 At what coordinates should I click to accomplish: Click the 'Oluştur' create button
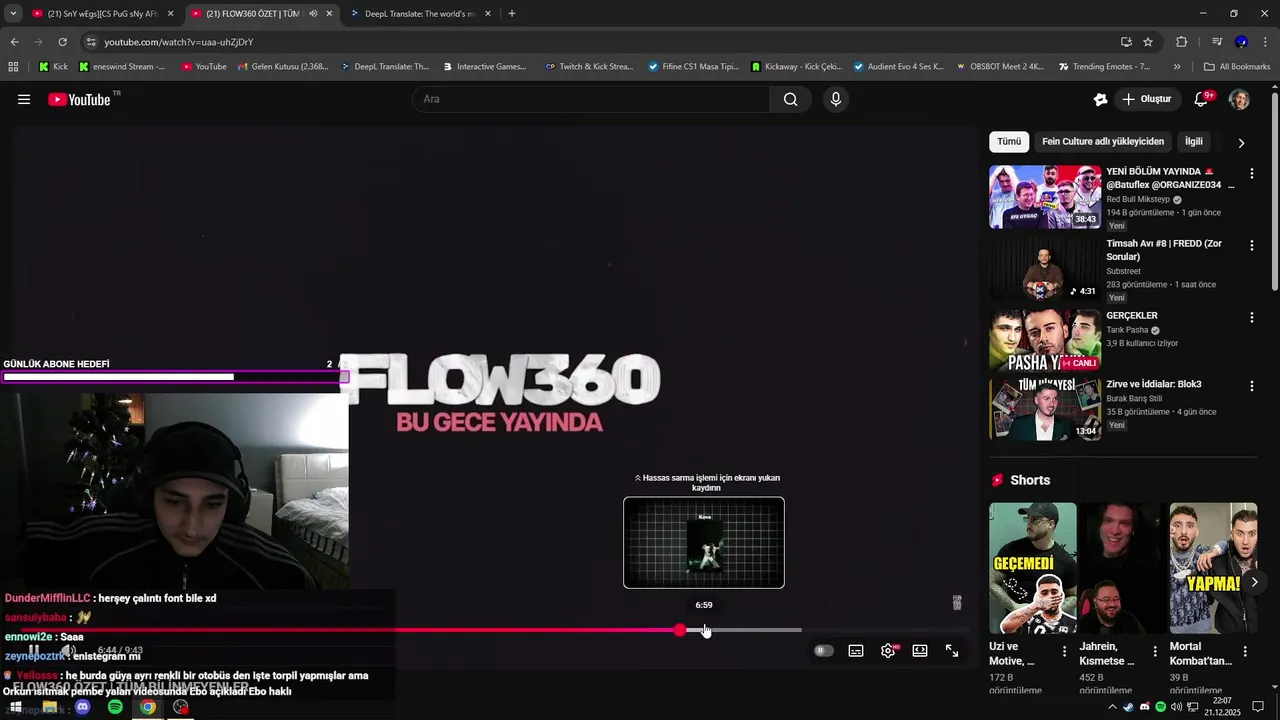tap(1146, 99)
